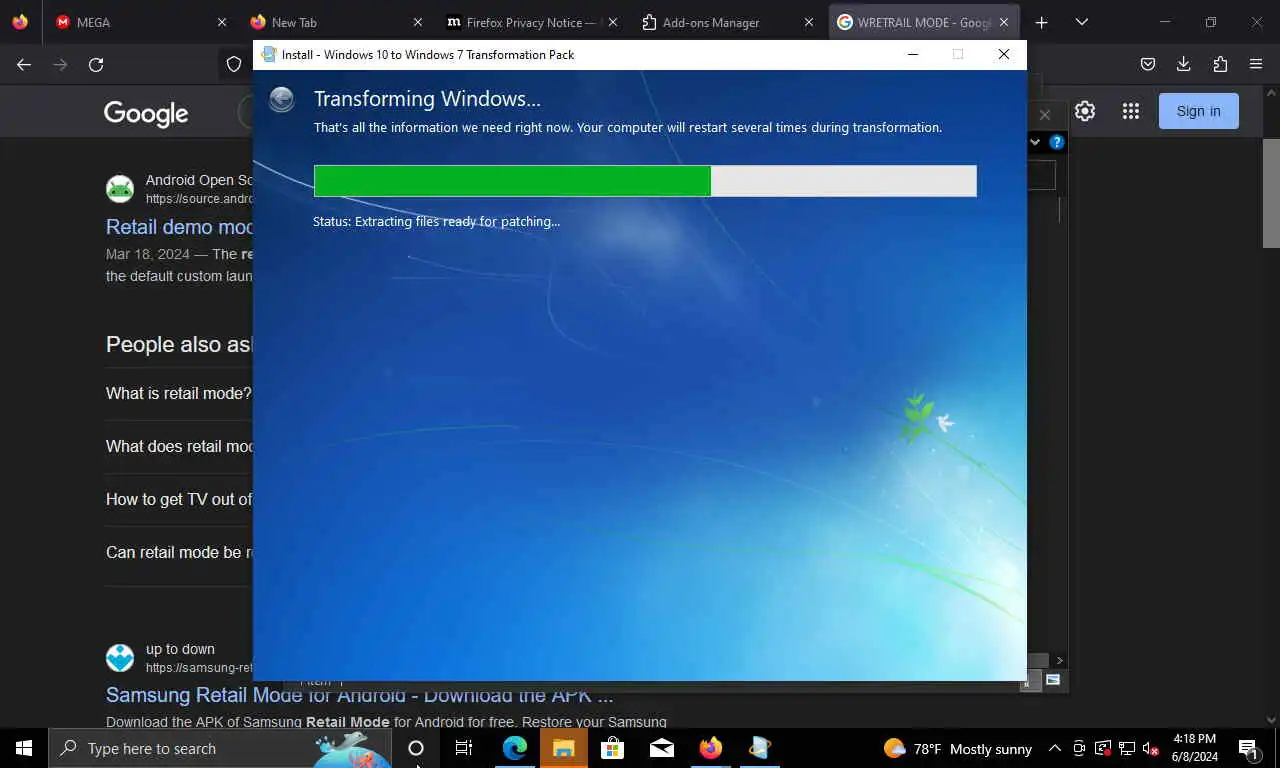Open Samsung Retail Mode for Android result
This screenshot has height=768, width=1280.
click(359, 695)
